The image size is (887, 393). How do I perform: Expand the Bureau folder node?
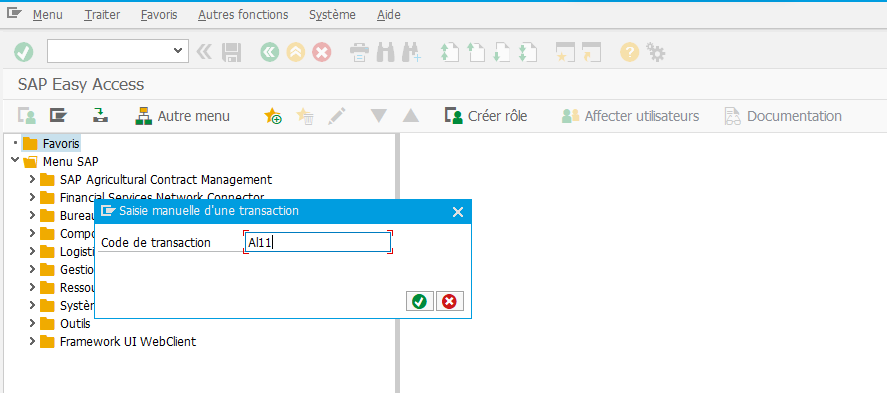(32, 215)
